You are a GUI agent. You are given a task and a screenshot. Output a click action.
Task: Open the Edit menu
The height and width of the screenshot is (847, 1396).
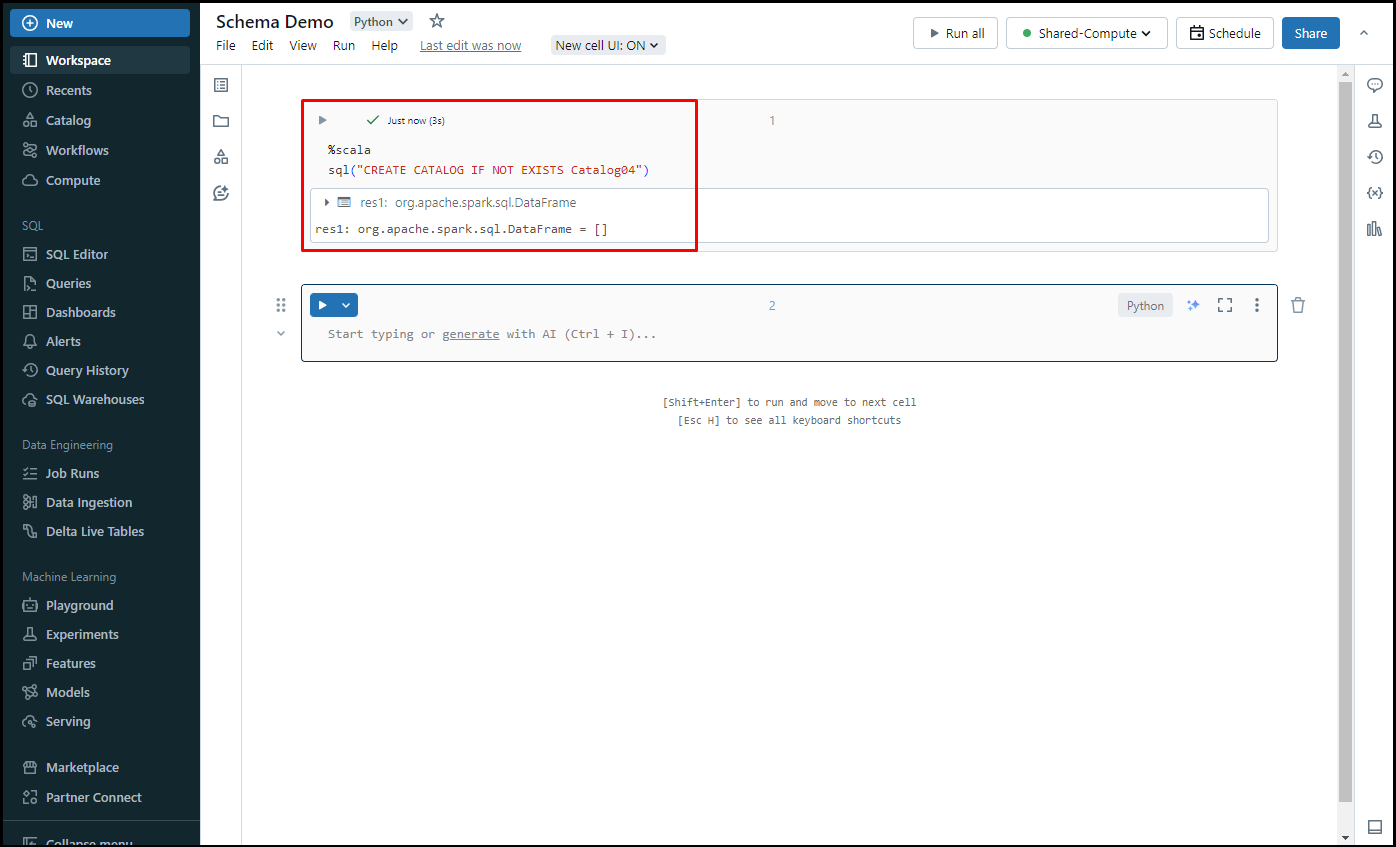tap(262, 45)
